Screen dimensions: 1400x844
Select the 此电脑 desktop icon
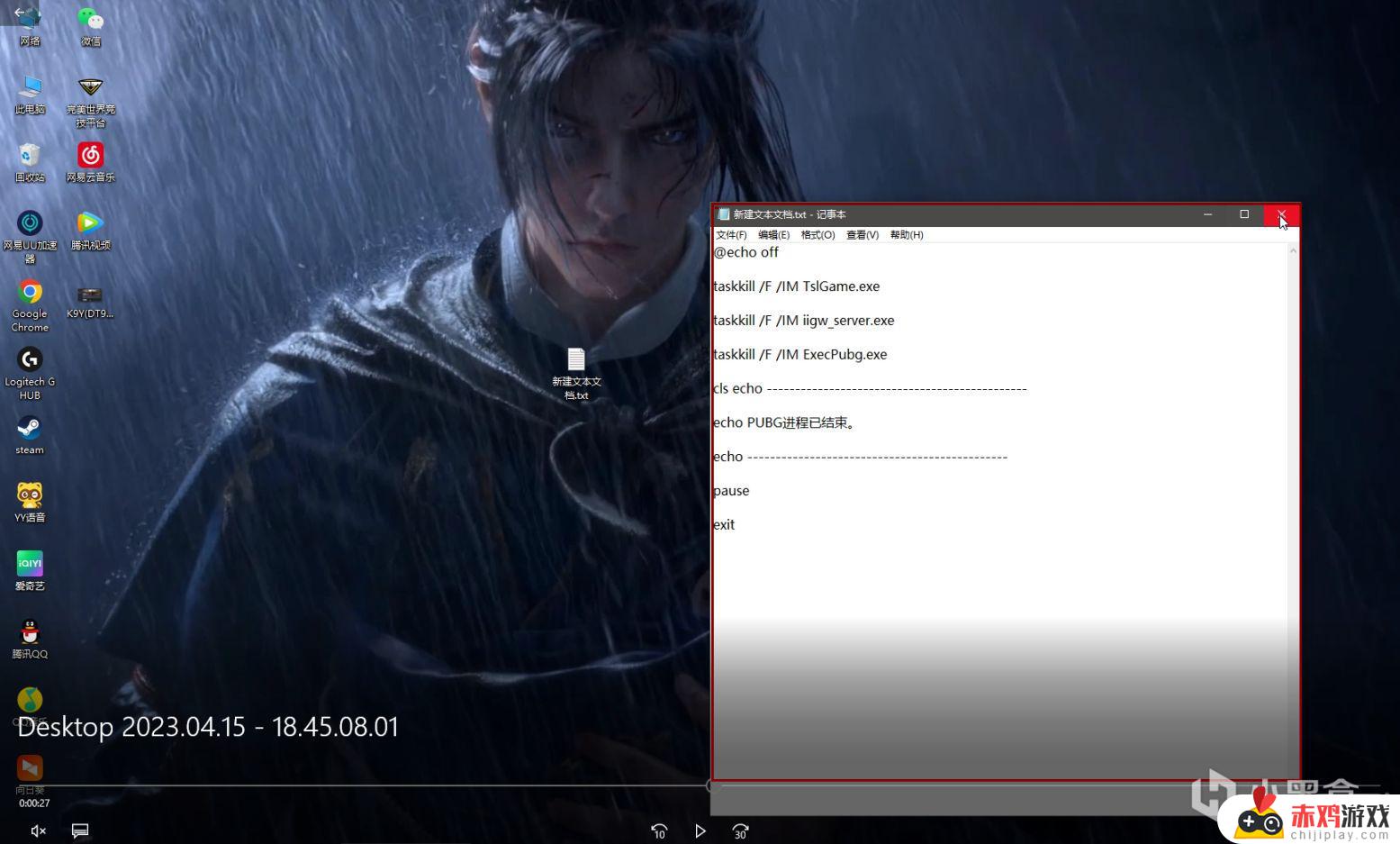tap(30, 94)
